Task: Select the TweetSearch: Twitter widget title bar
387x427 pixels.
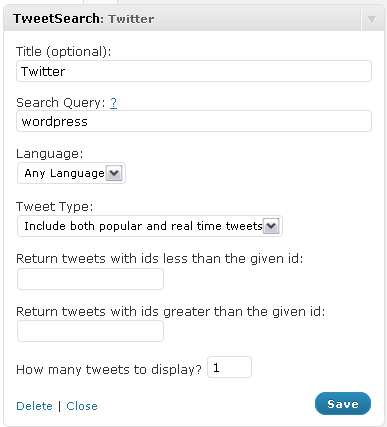Action: point(194,19)
